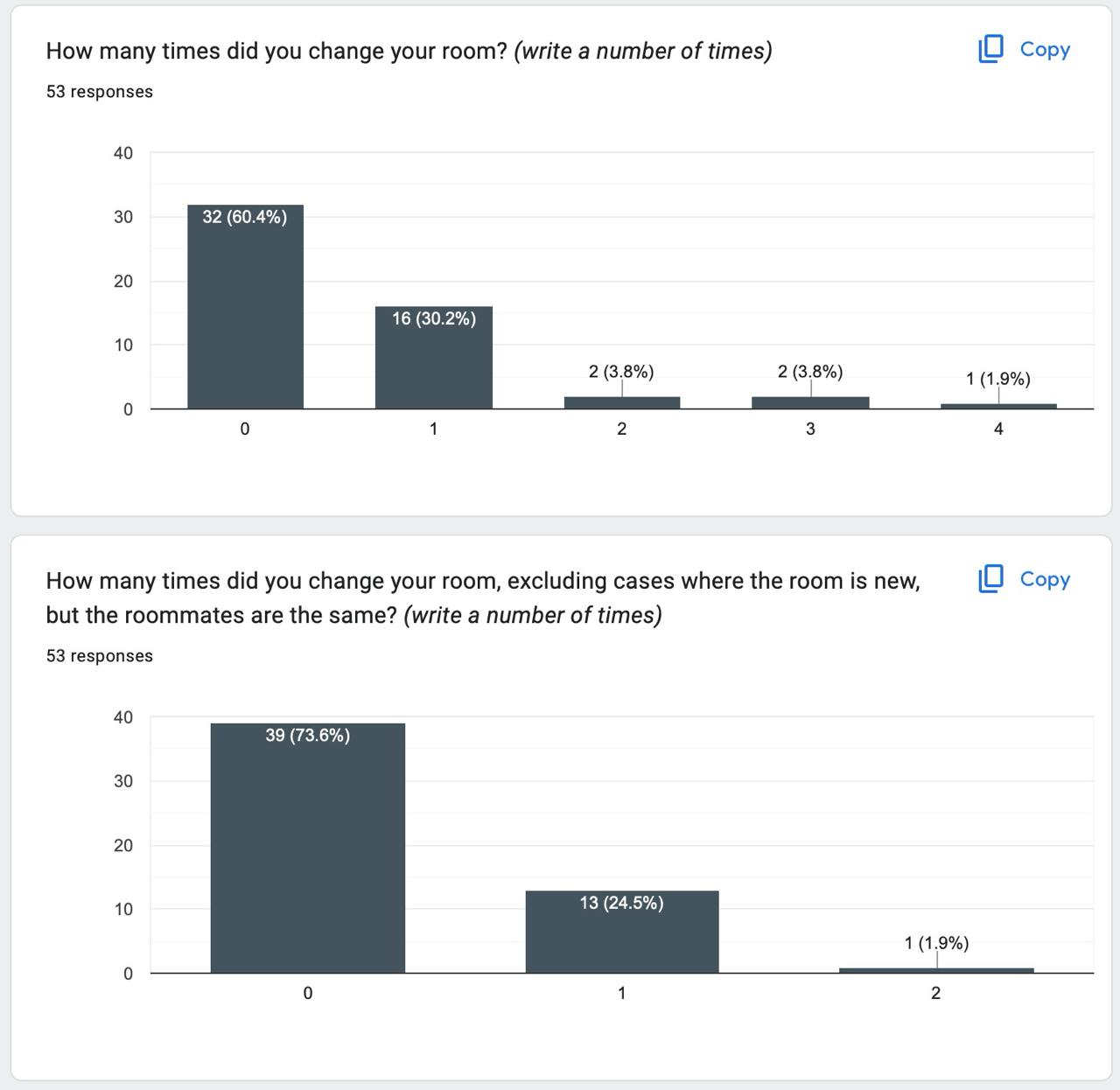Click the first chart's bar for value 2
Viewport: 1120px width, 1090px height.
(x=621, y=402)
